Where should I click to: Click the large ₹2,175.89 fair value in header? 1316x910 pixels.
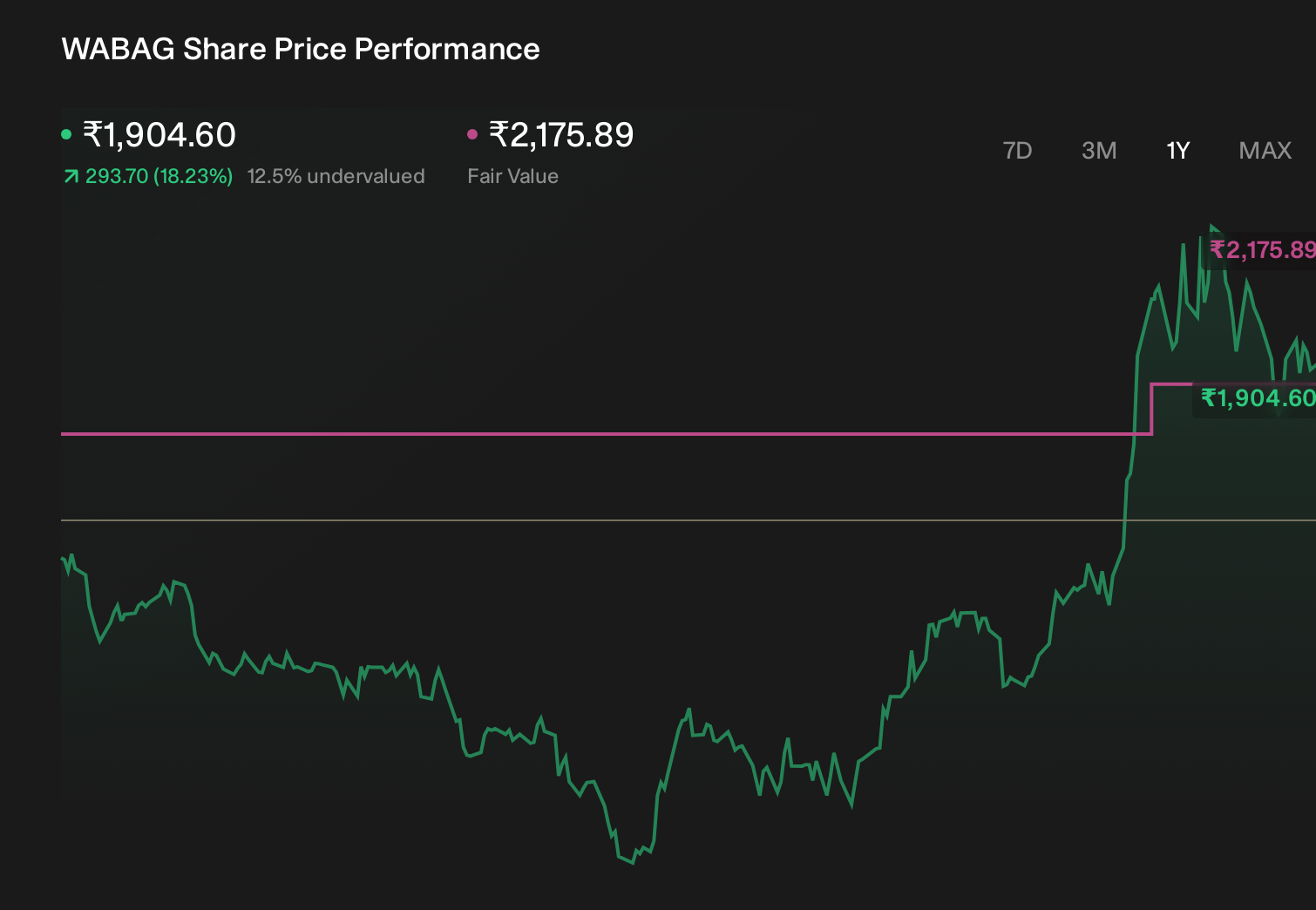pos(561,135)
